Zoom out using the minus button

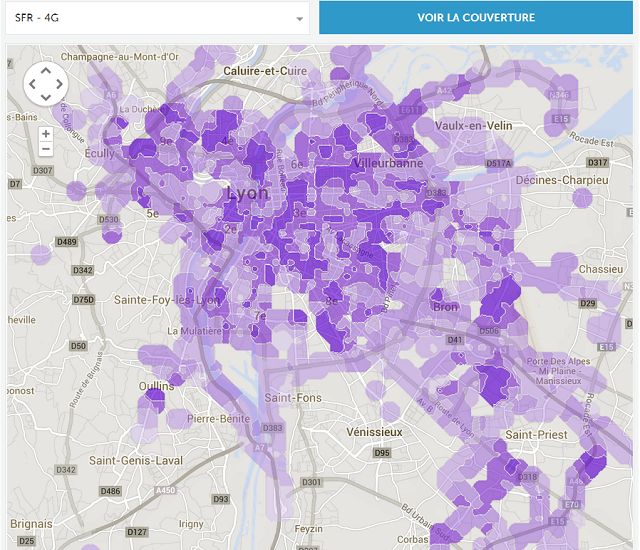pos(46,149)
